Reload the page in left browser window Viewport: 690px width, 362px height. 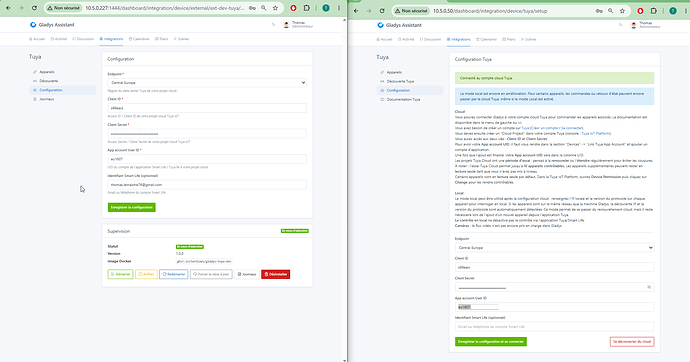(x=34, y=8)
